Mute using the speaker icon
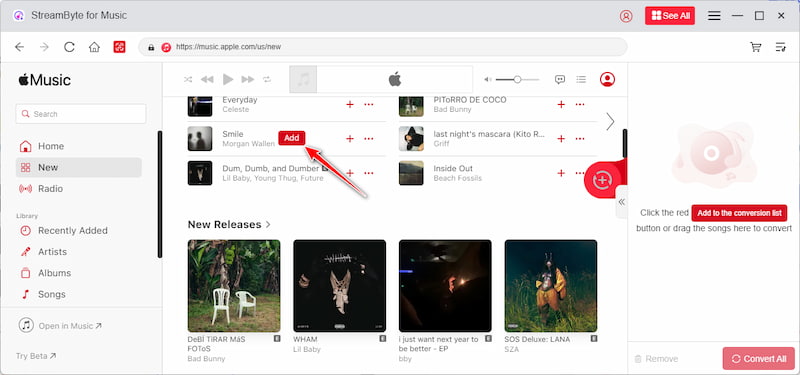 click(x=488, y=79)
